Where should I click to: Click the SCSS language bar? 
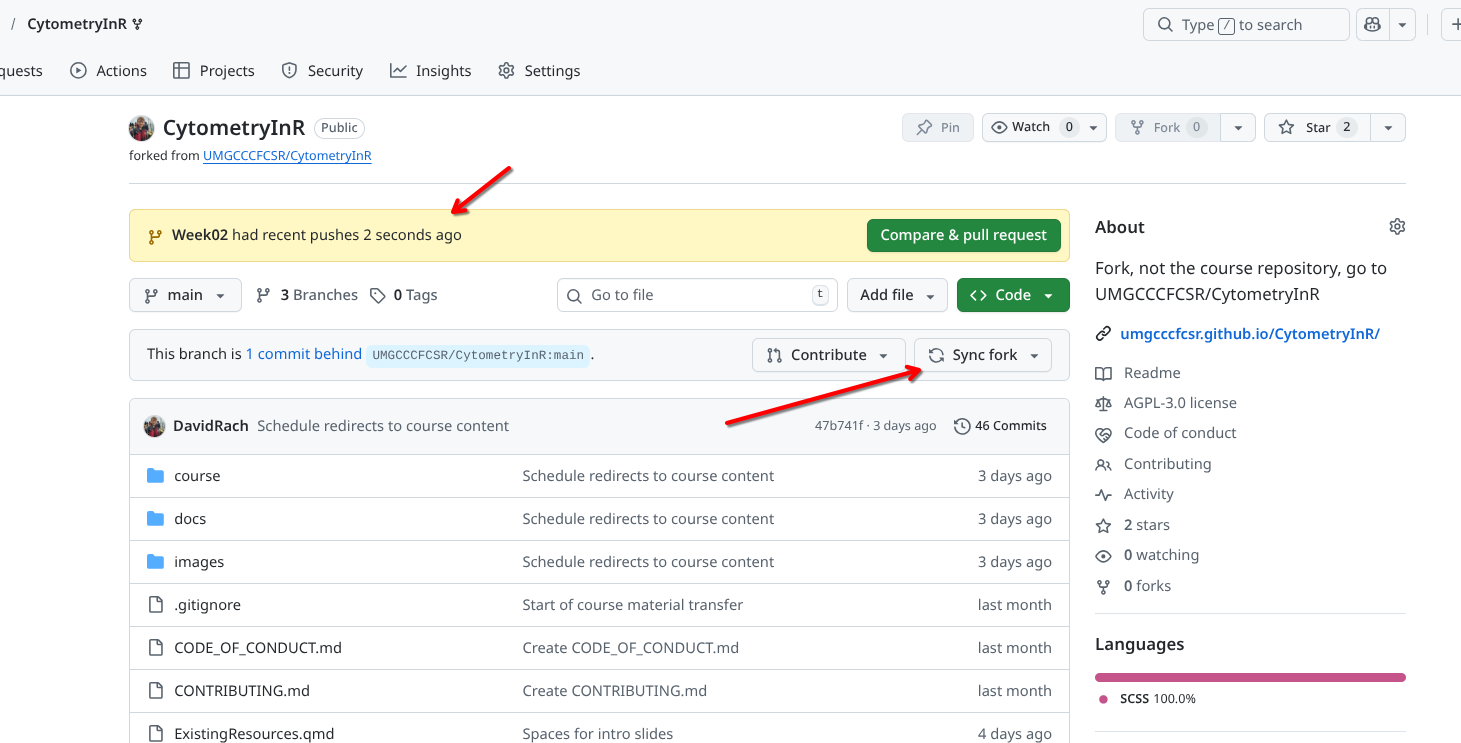1250,677
